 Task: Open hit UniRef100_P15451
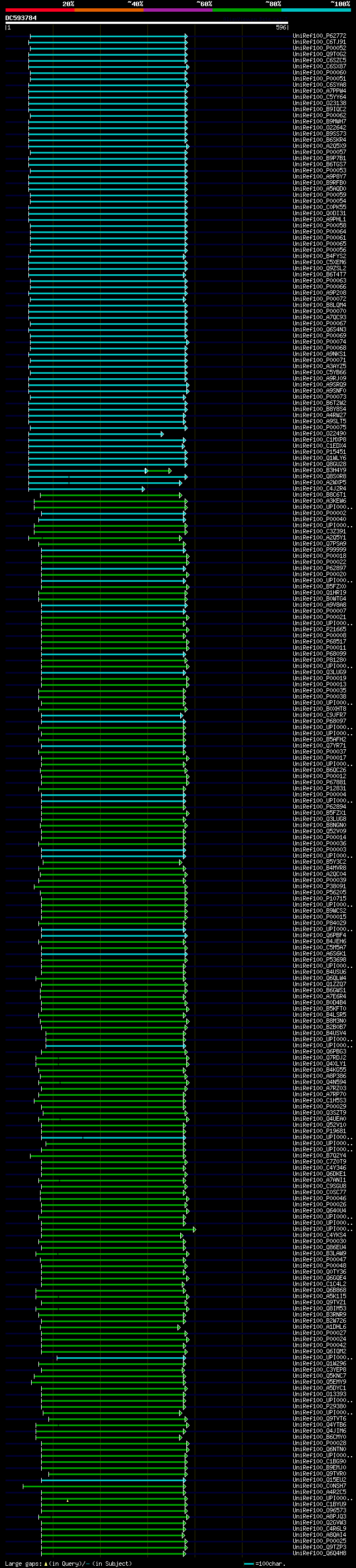point(319,452)
